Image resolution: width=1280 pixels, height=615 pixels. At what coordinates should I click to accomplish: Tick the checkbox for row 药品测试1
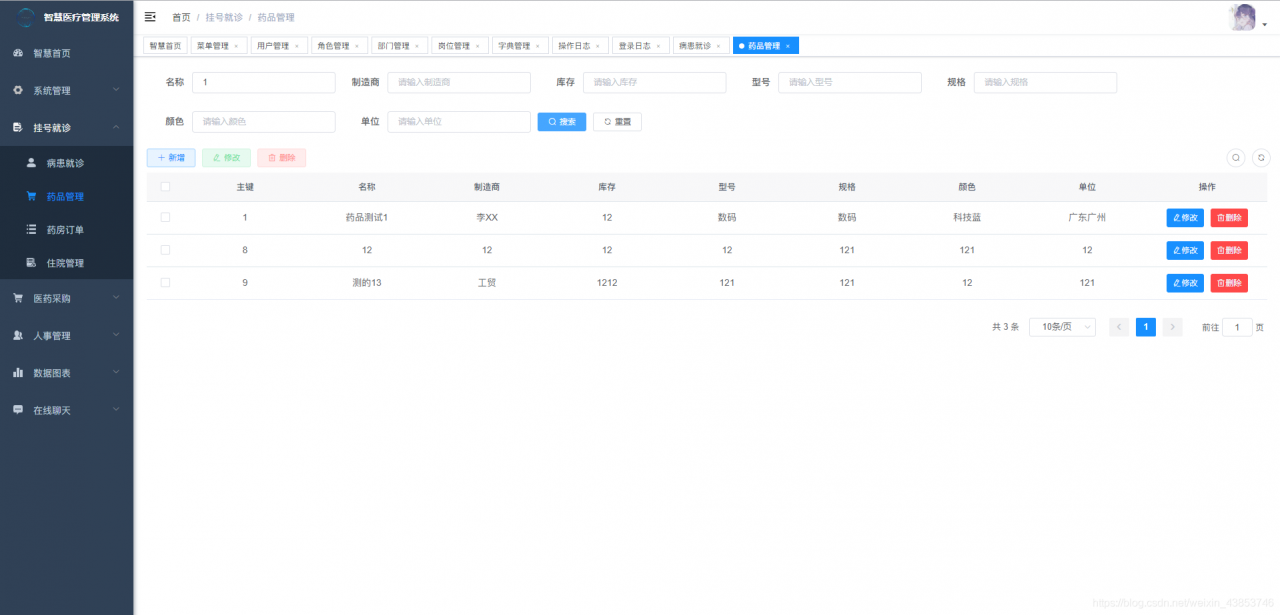[x=165, y=217]
